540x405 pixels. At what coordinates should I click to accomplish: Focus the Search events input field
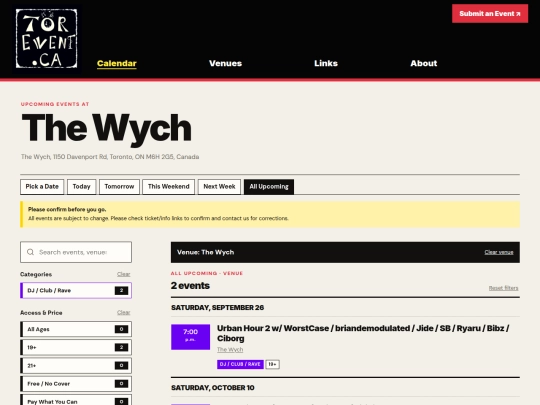[76, 252]
